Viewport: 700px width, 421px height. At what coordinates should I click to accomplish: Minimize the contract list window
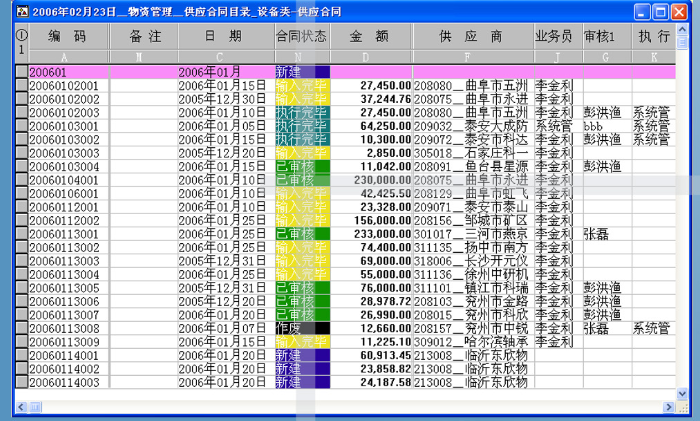coord(636,12)
